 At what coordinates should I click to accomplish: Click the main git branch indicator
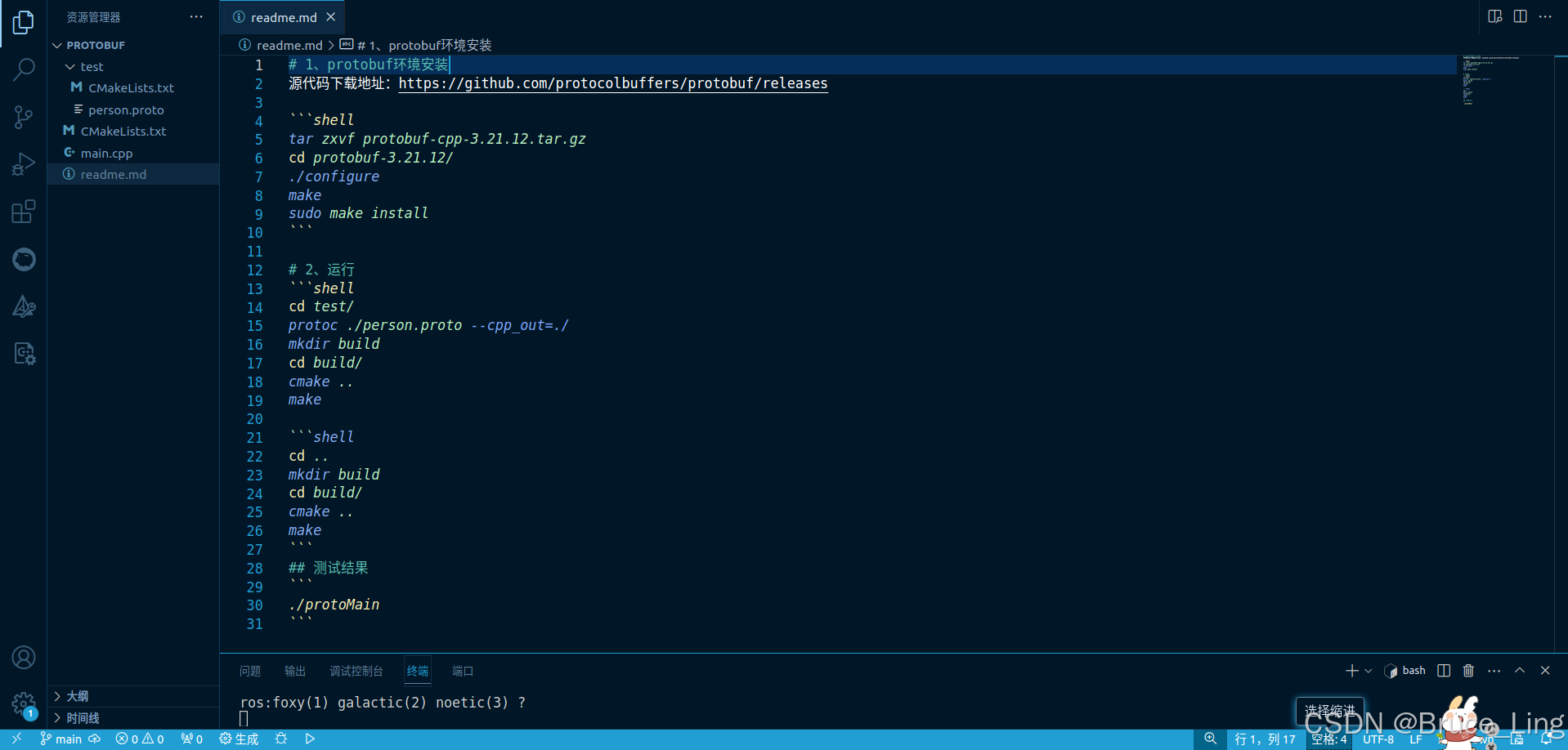point(61,739)
